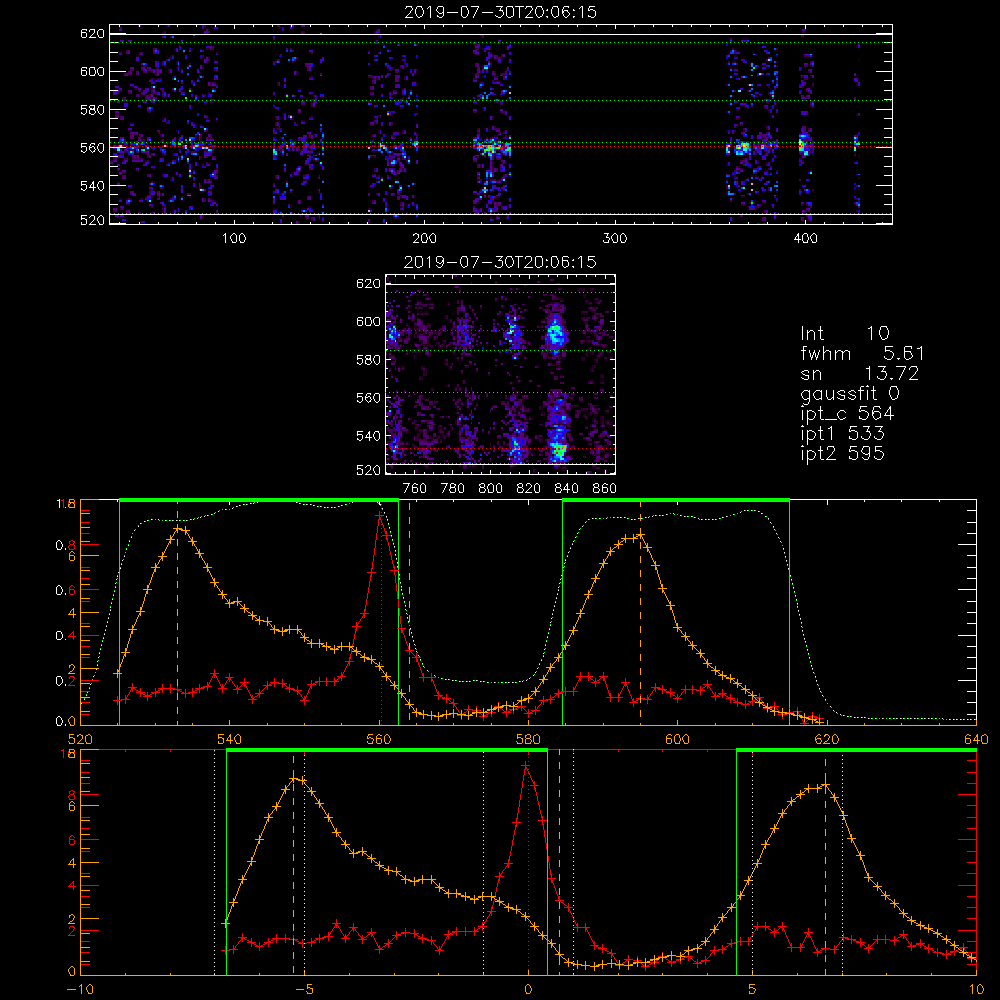Click x-axis label 820 of small image
Viewport: 1000px width, 1000px height.
click(529, 489)
